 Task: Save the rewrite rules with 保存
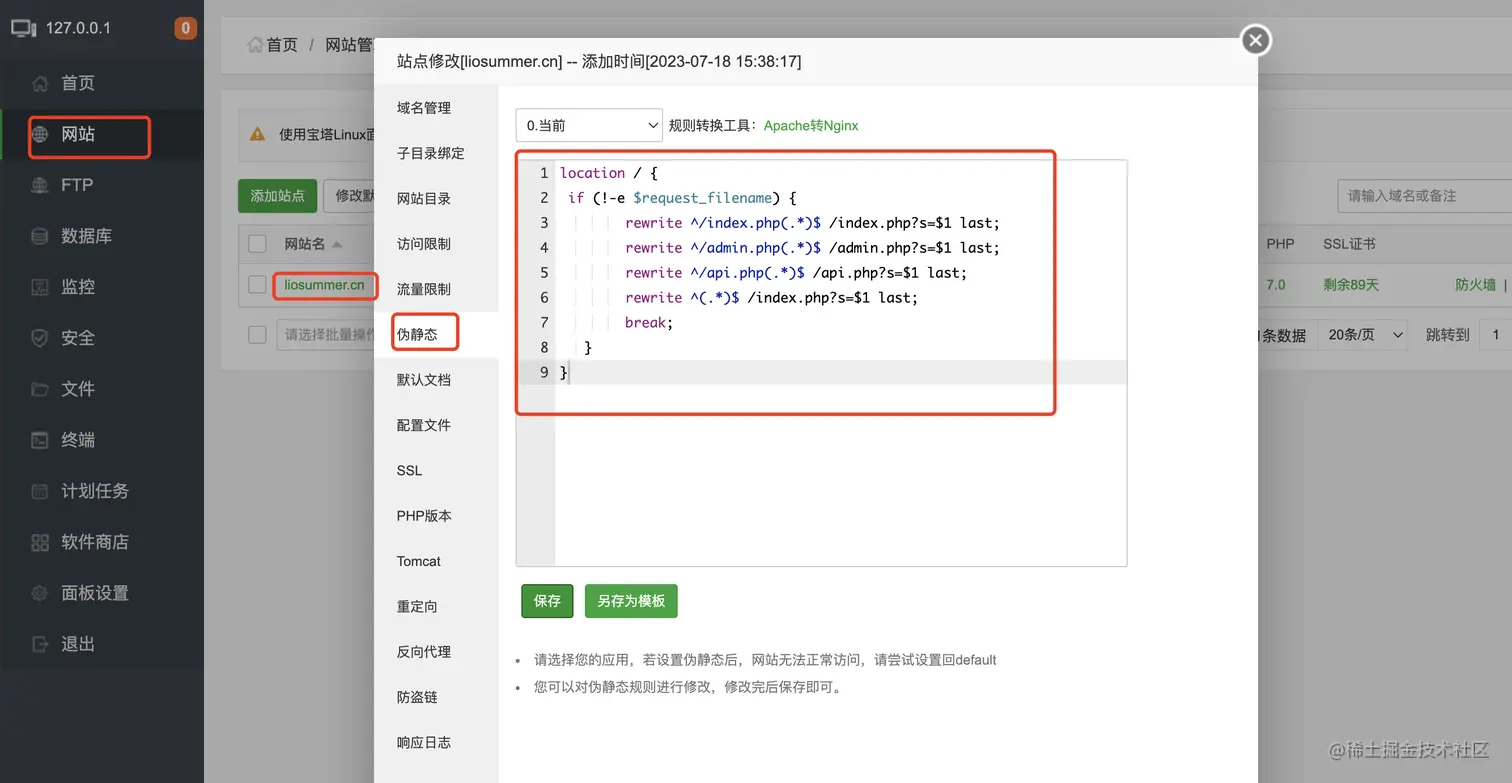pyautogui.click(x=547, y=601)
